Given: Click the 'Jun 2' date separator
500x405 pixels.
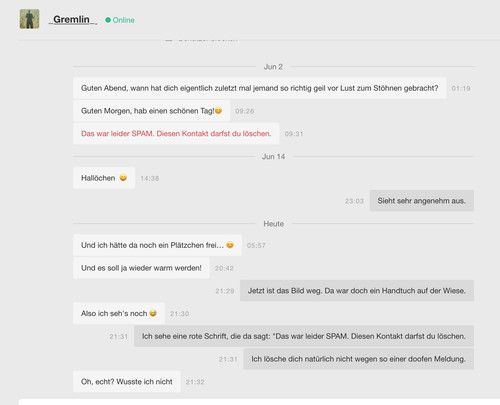Looking at the screenshot, I should pos(273,67).
